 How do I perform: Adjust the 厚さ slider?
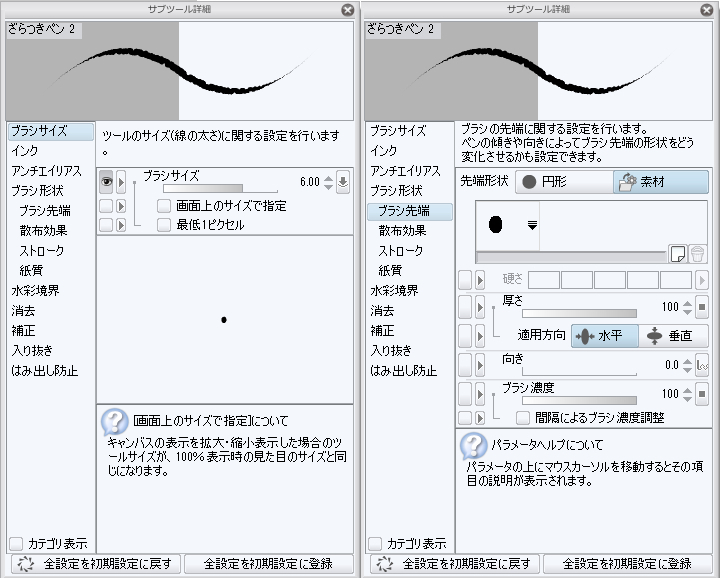(x=579, y=314)
